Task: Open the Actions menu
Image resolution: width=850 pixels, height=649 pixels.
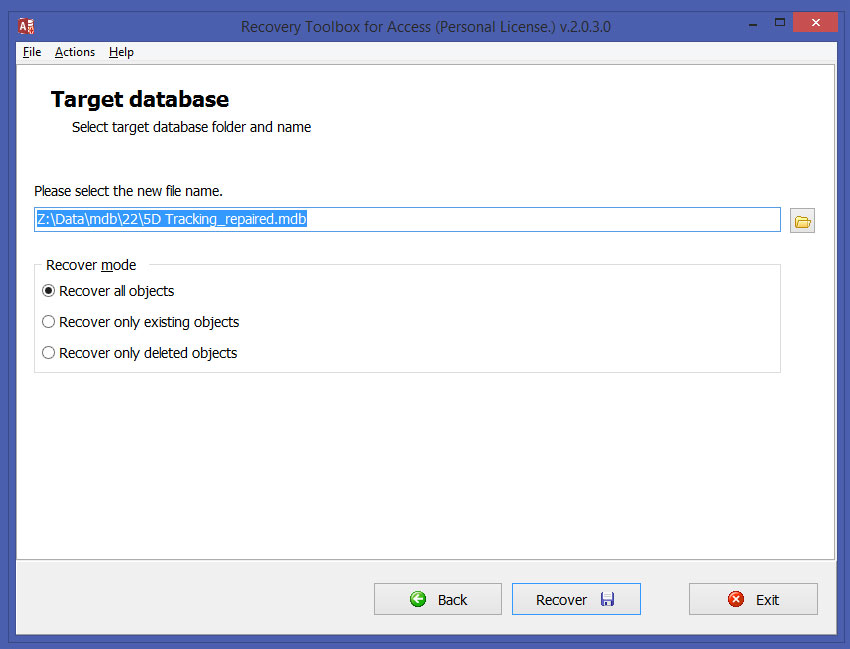Action: 75,52
